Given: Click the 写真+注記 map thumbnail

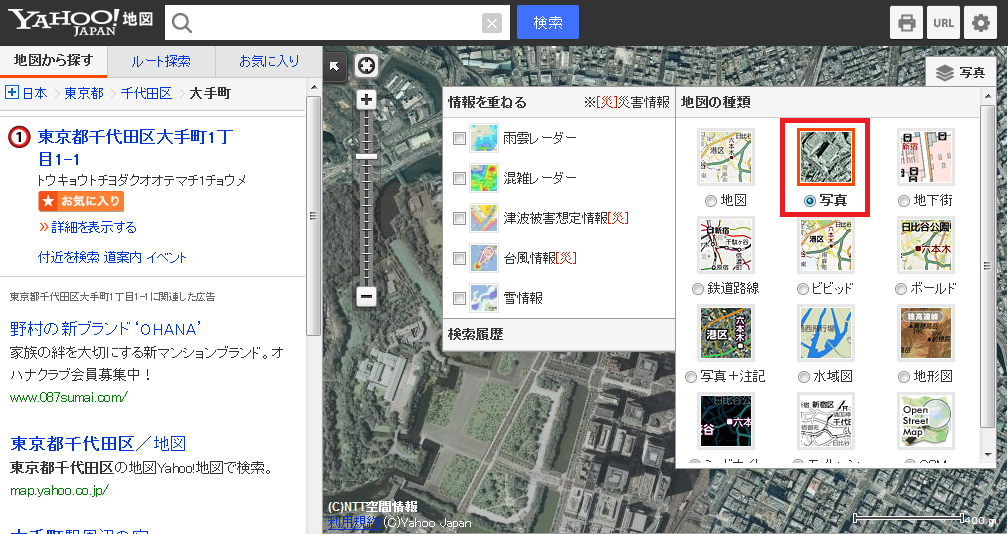Looking at the screenshot, I should coord(726,333).
